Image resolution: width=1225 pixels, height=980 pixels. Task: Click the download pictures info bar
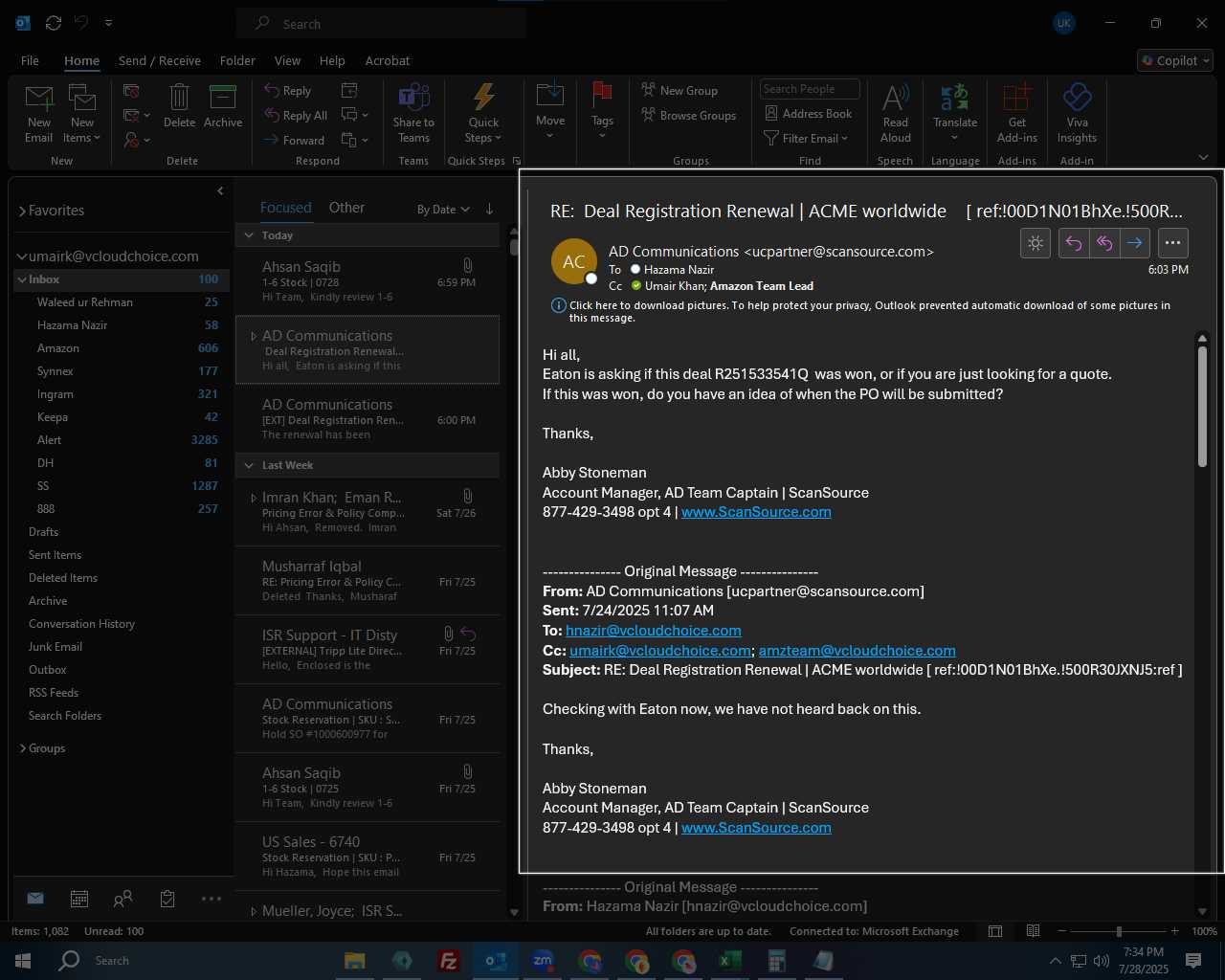coord(861,311)
